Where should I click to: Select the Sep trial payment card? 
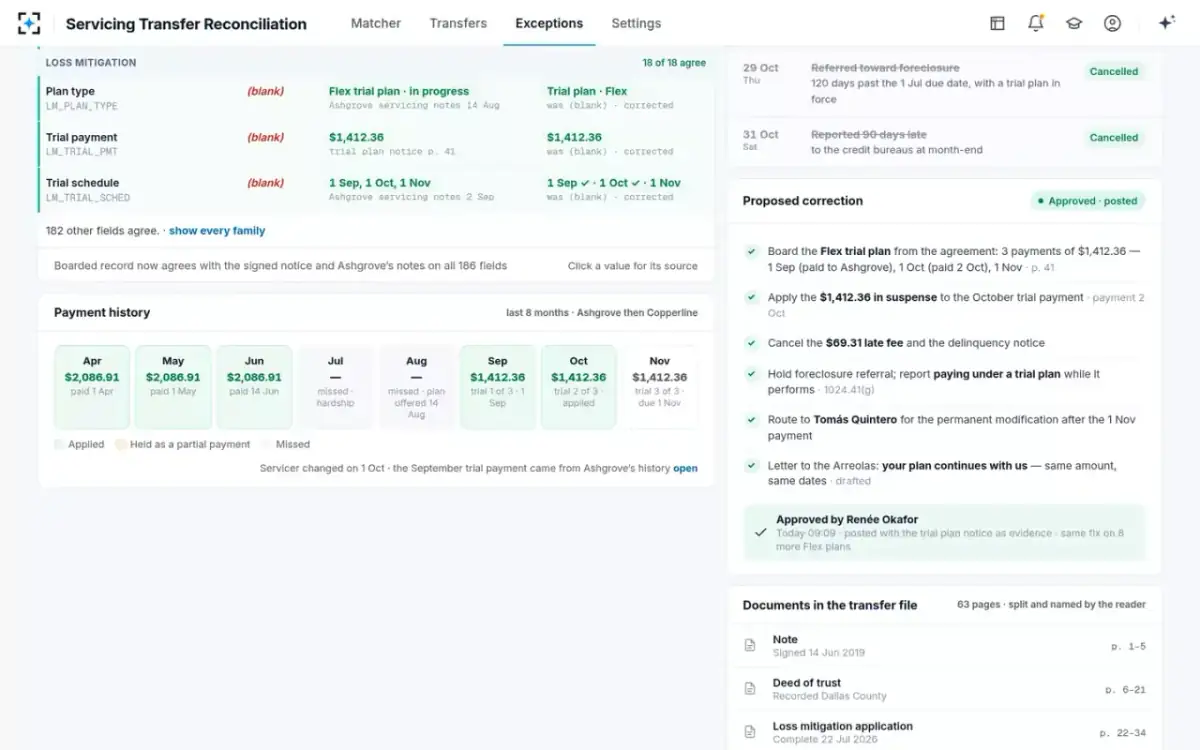pos(497,387)
